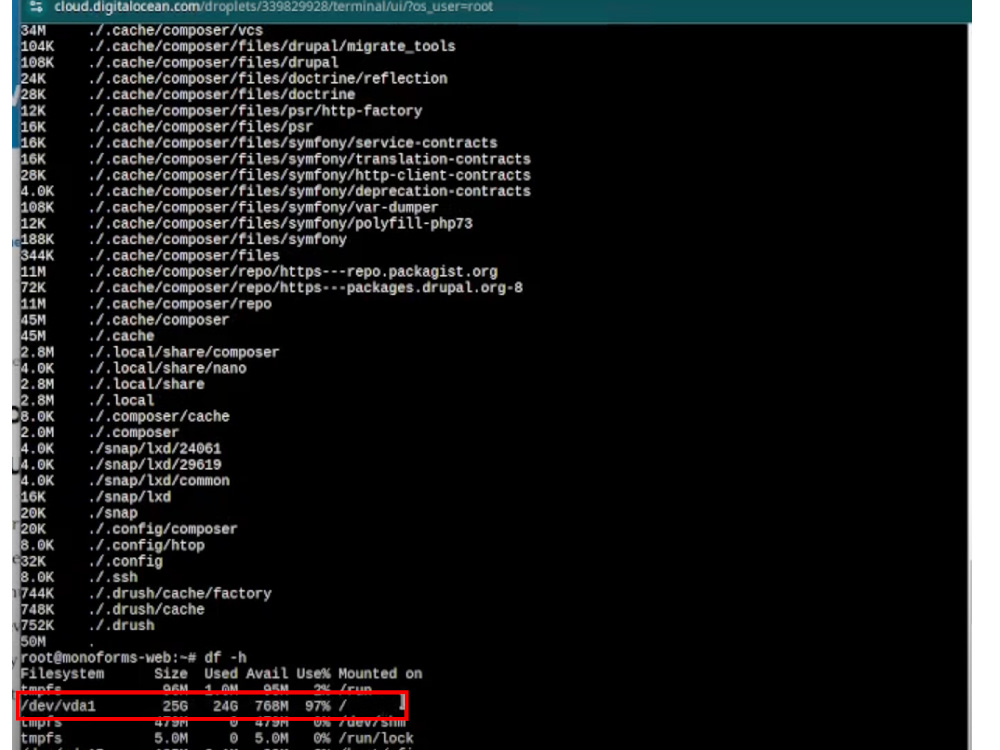Click the ./.cache/composer/repo line
The width and height of the screenshot is (1000, 750).
click(x=146, y=304)
